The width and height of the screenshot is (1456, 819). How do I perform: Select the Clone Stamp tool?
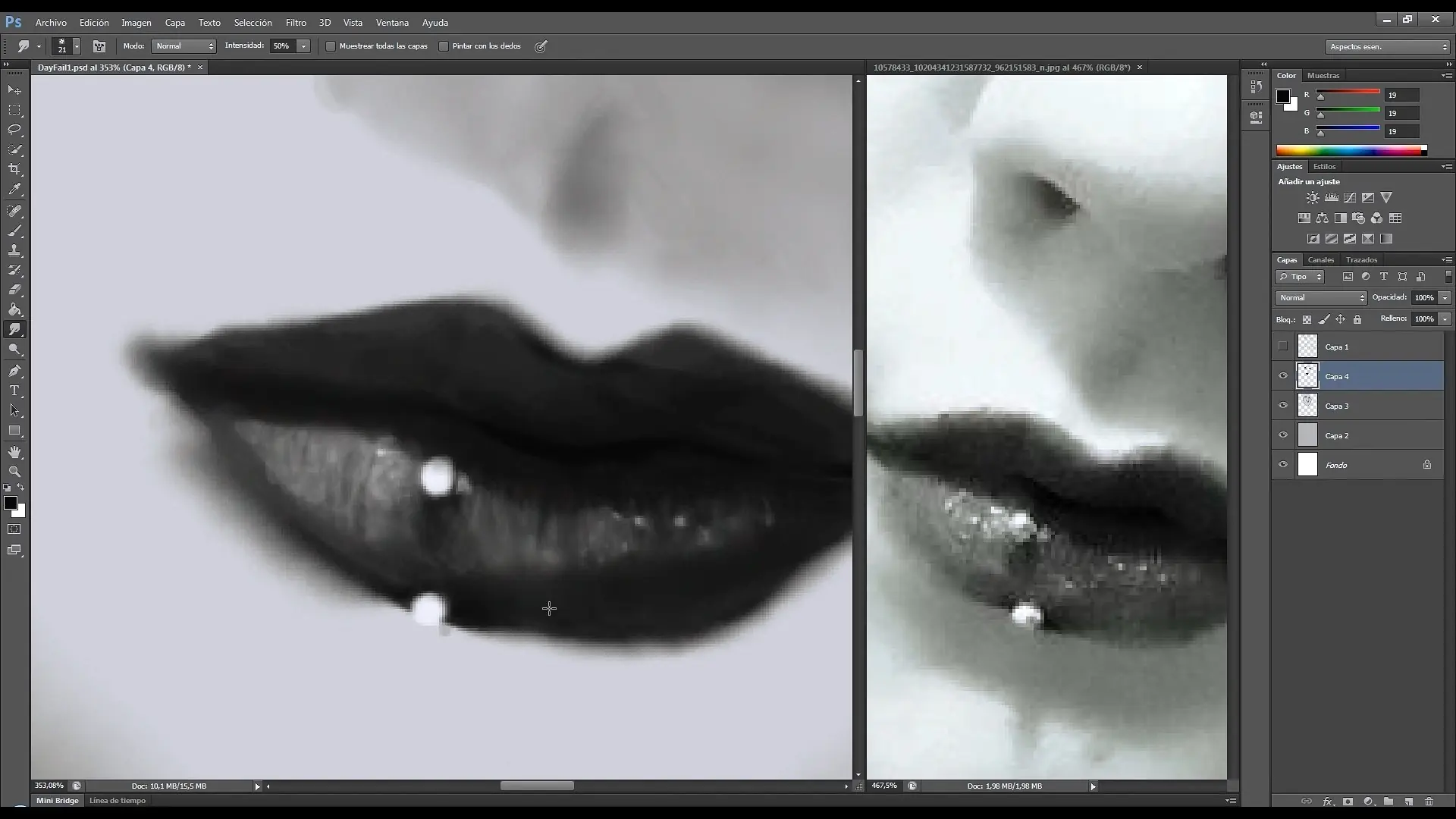[14, 250]
